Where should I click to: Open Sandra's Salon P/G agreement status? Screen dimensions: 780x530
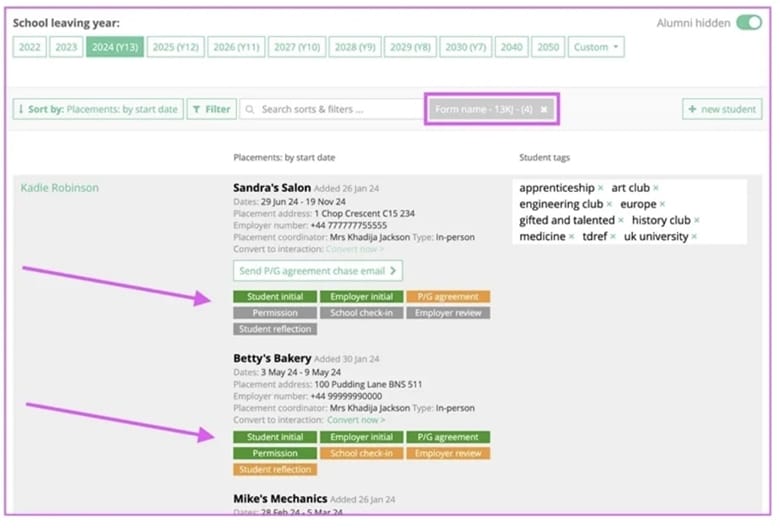pyautogui.click(x=448, y=297)
